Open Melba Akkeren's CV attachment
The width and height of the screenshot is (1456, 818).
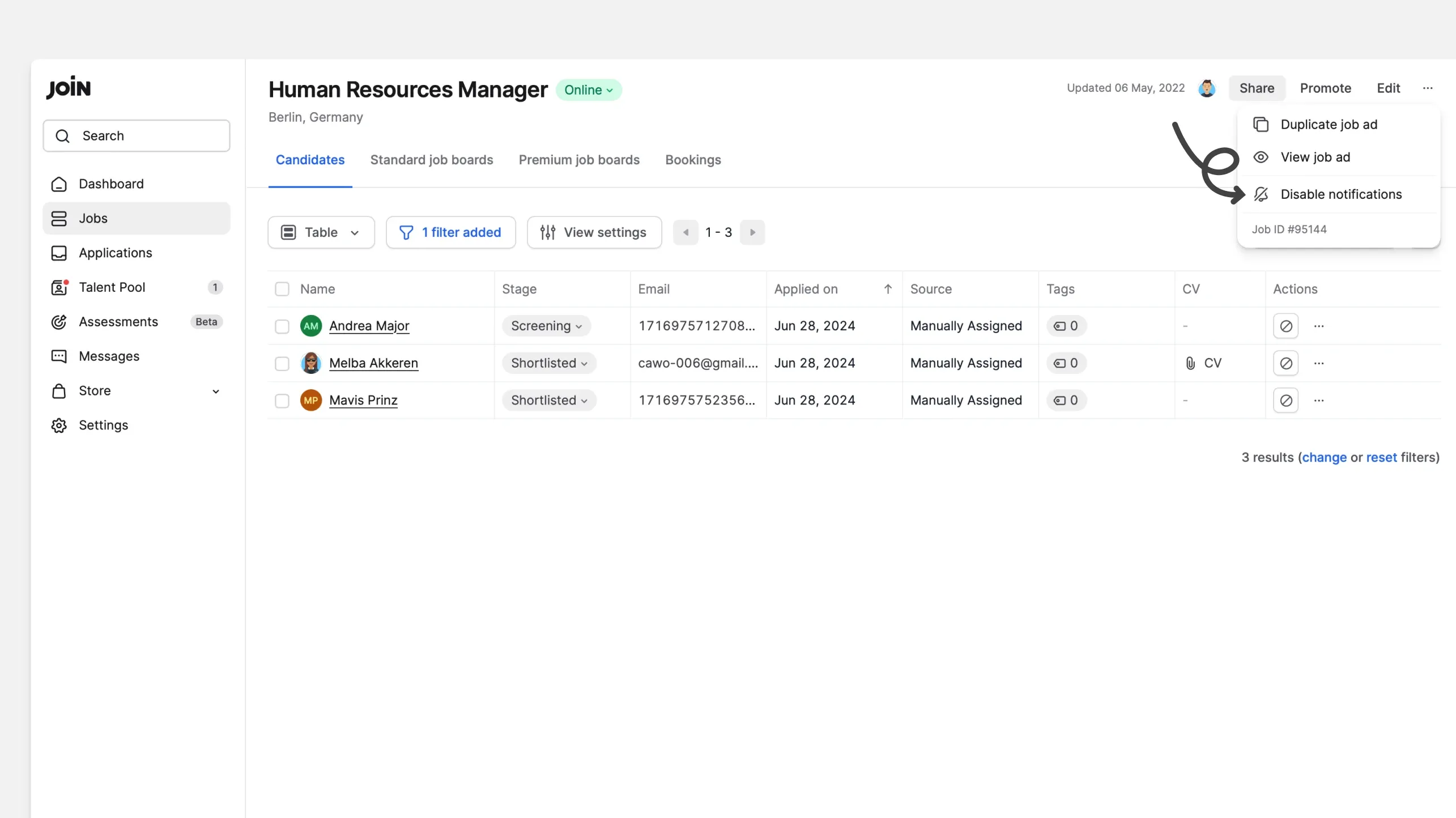[1204, 363]
